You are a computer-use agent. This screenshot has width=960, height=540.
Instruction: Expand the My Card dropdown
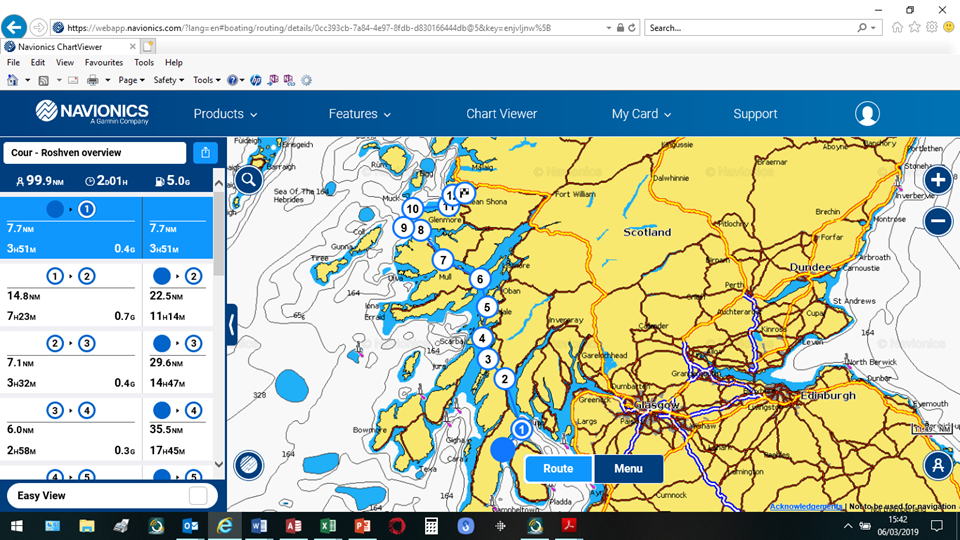click(x=641, y=114)
